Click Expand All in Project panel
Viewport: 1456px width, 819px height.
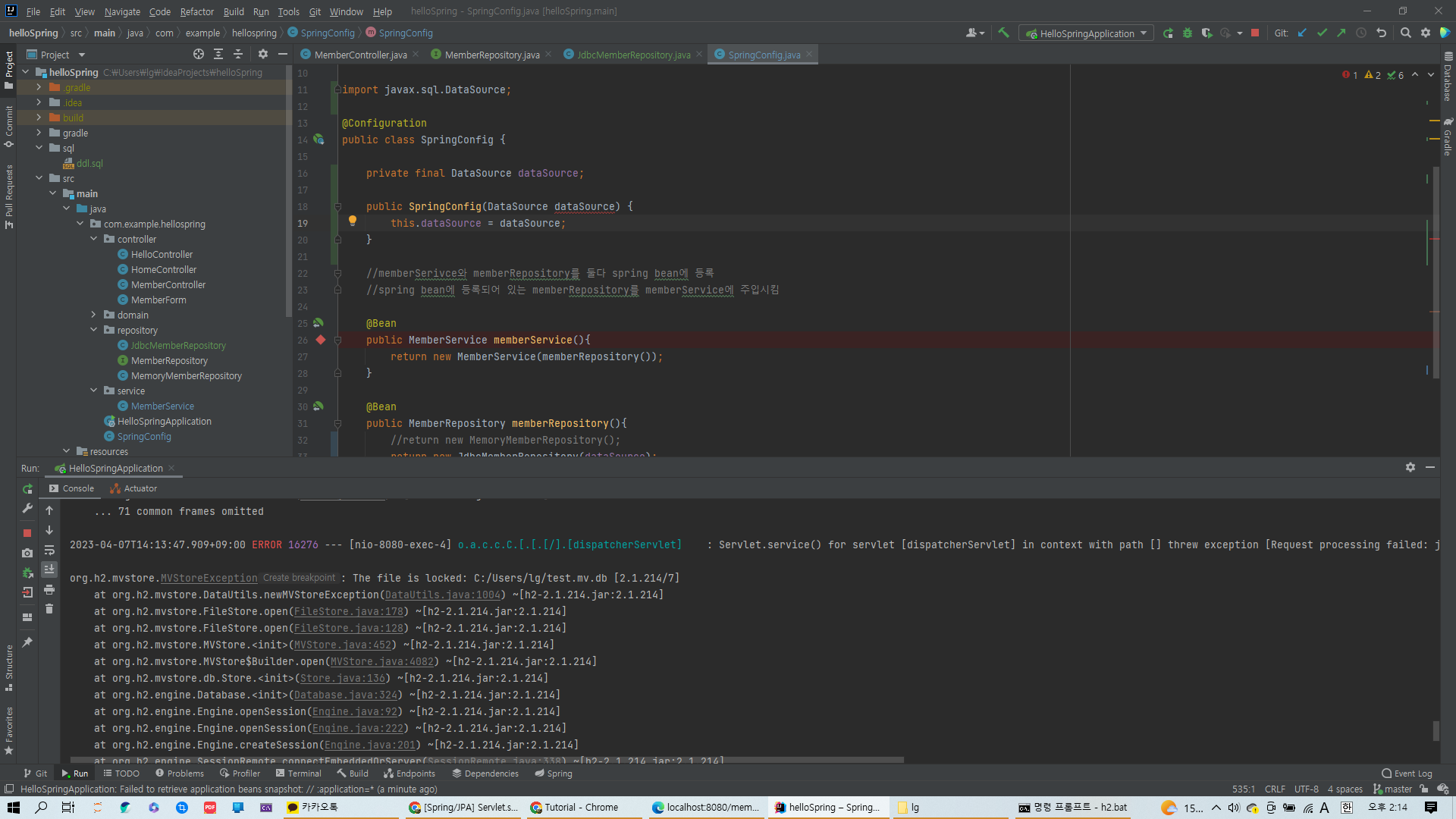(x=218, y=54)
